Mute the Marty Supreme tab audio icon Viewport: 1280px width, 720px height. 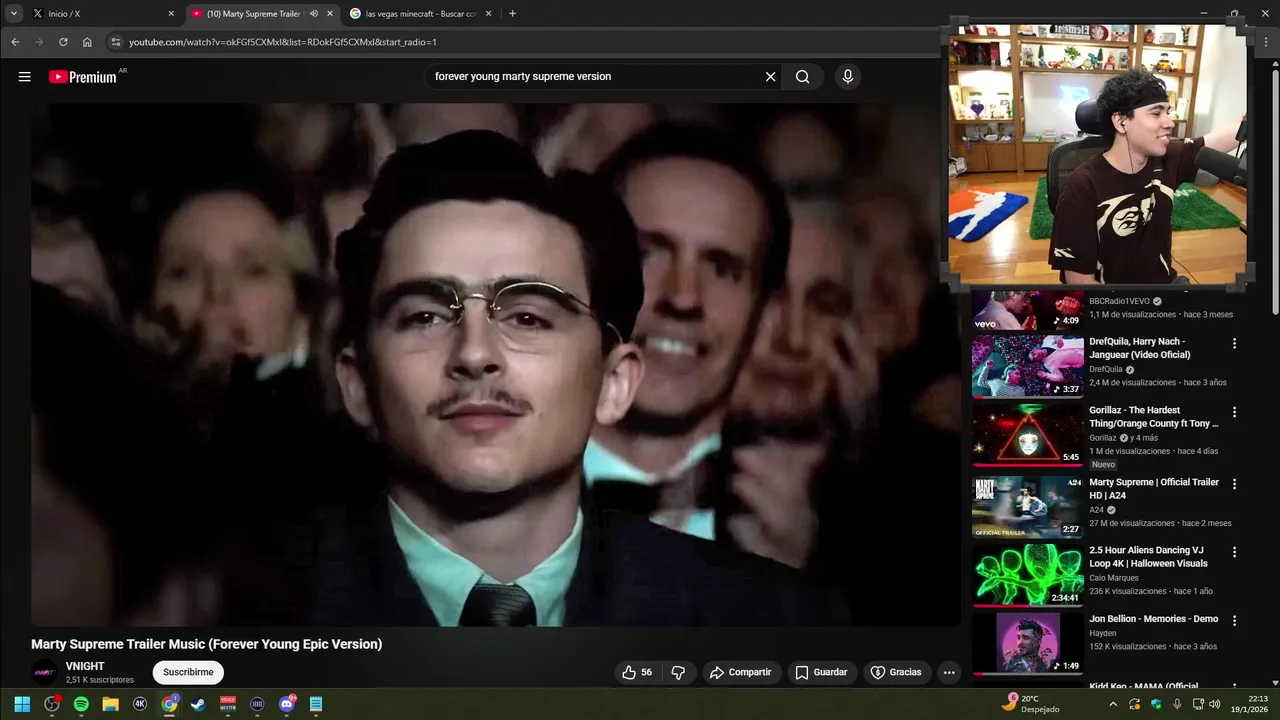(x=314, y=14)
